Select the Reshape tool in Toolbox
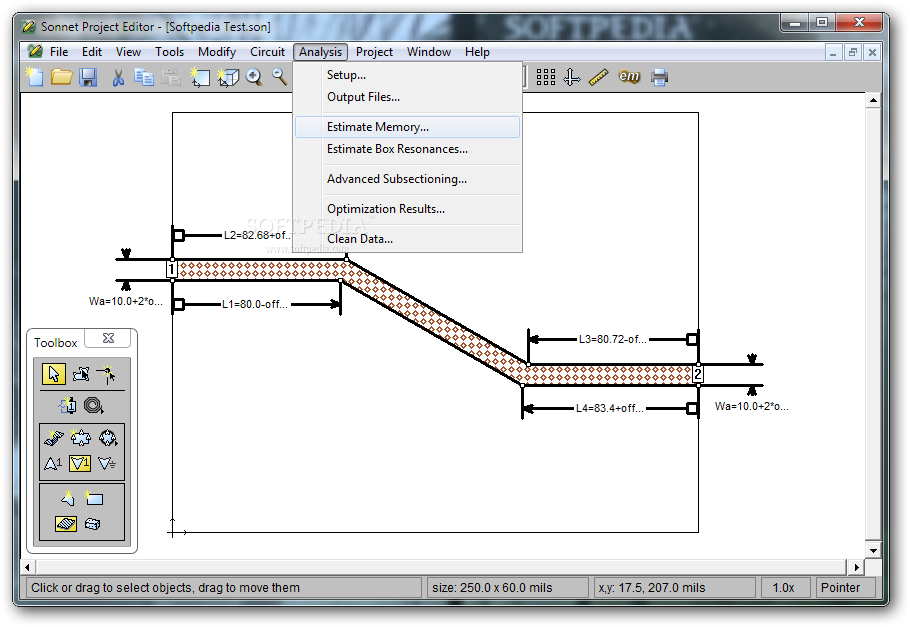This screenshot has height=627, width=910. point(81,374)
